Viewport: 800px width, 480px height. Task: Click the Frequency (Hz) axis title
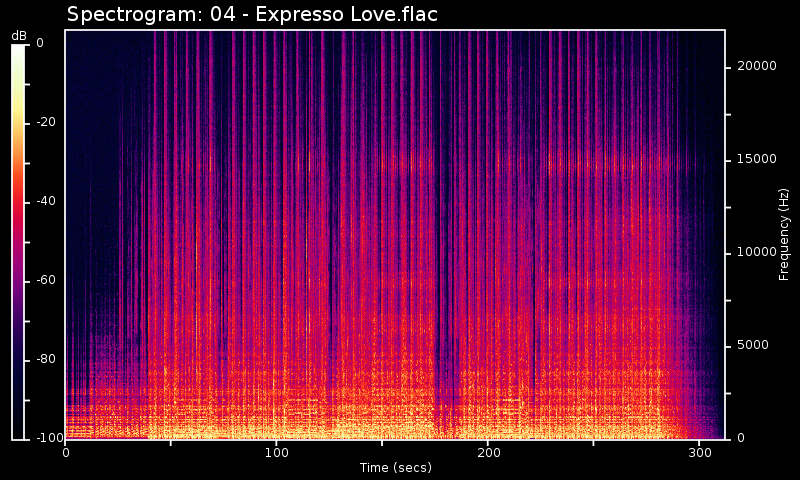click(x=784, y=234)
